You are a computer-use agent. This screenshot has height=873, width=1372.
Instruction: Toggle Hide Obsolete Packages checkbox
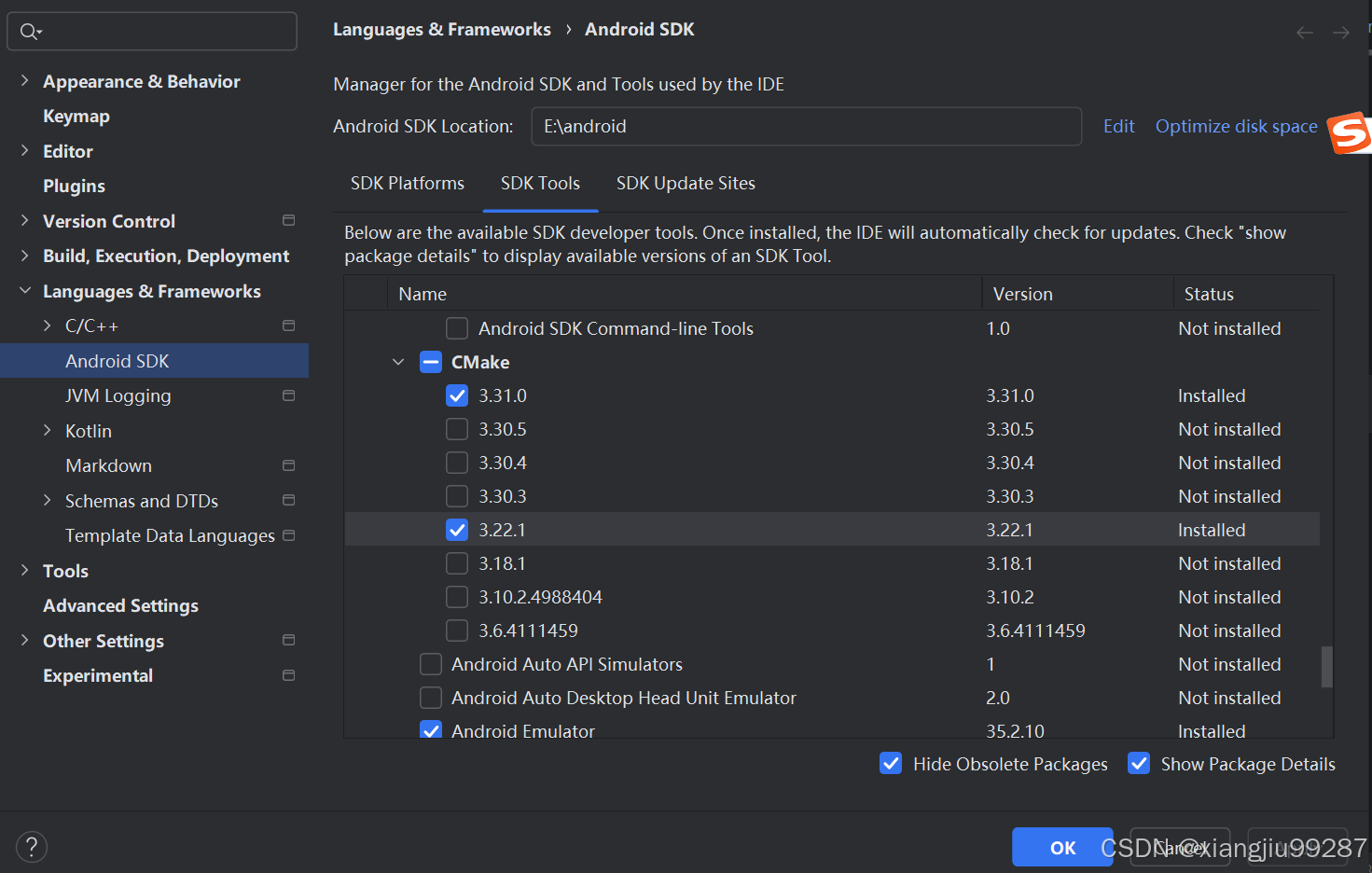[x=891, y=764]
